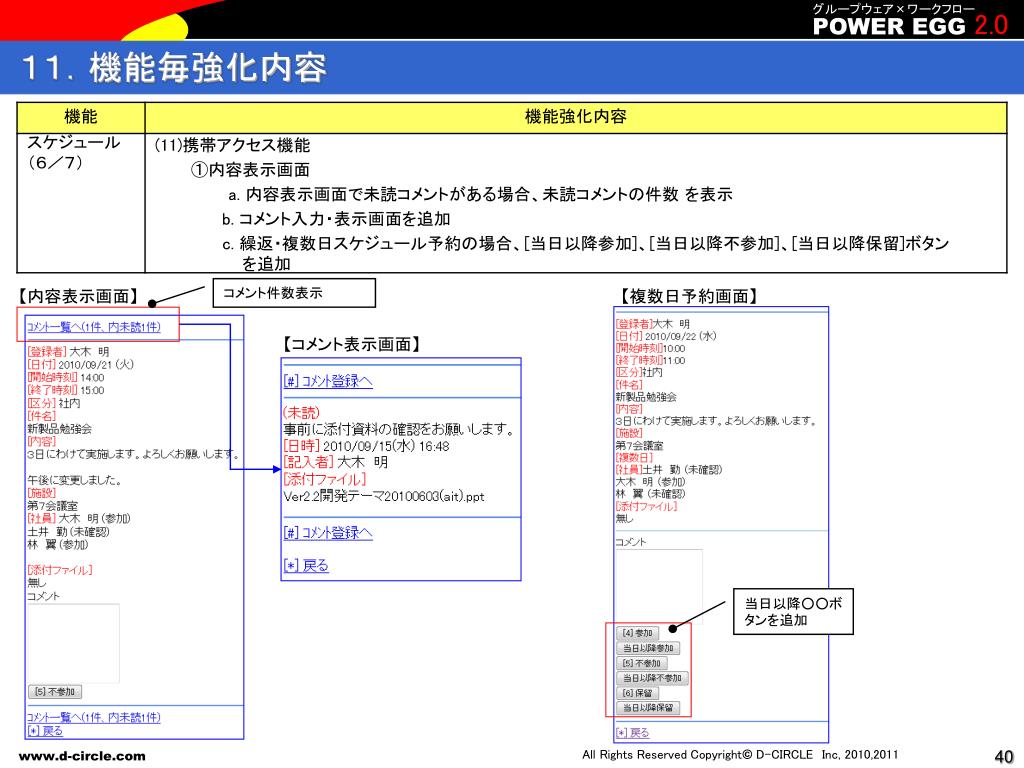Click the 林 翼 (未確認) entry

coord(650,494)
